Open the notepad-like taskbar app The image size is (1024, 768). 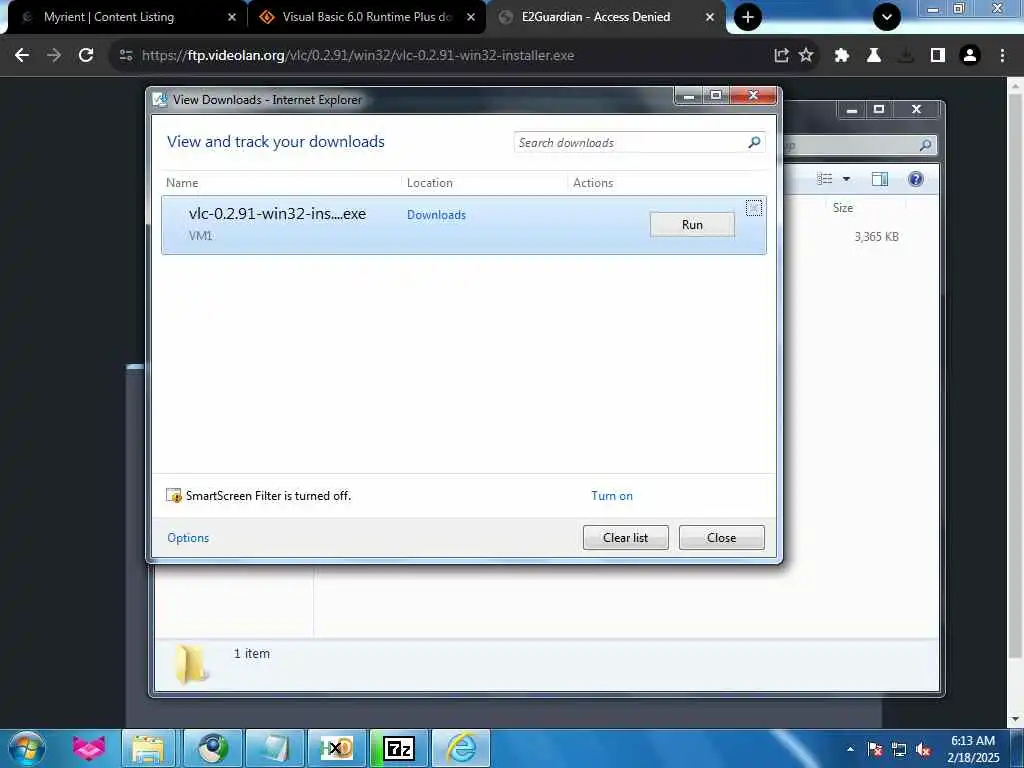[x=274, y=748]
